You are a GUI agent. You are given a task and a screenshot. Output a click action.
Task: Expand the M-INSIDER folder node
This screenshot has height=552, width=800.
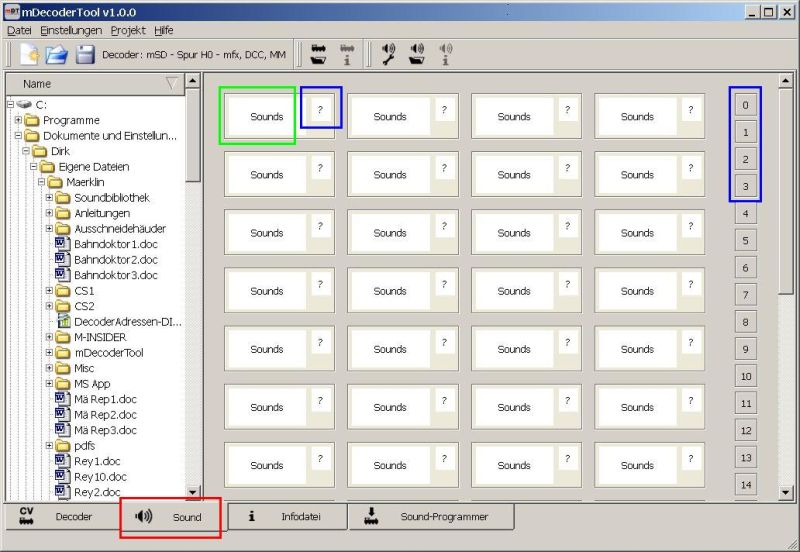coord(49,337)
